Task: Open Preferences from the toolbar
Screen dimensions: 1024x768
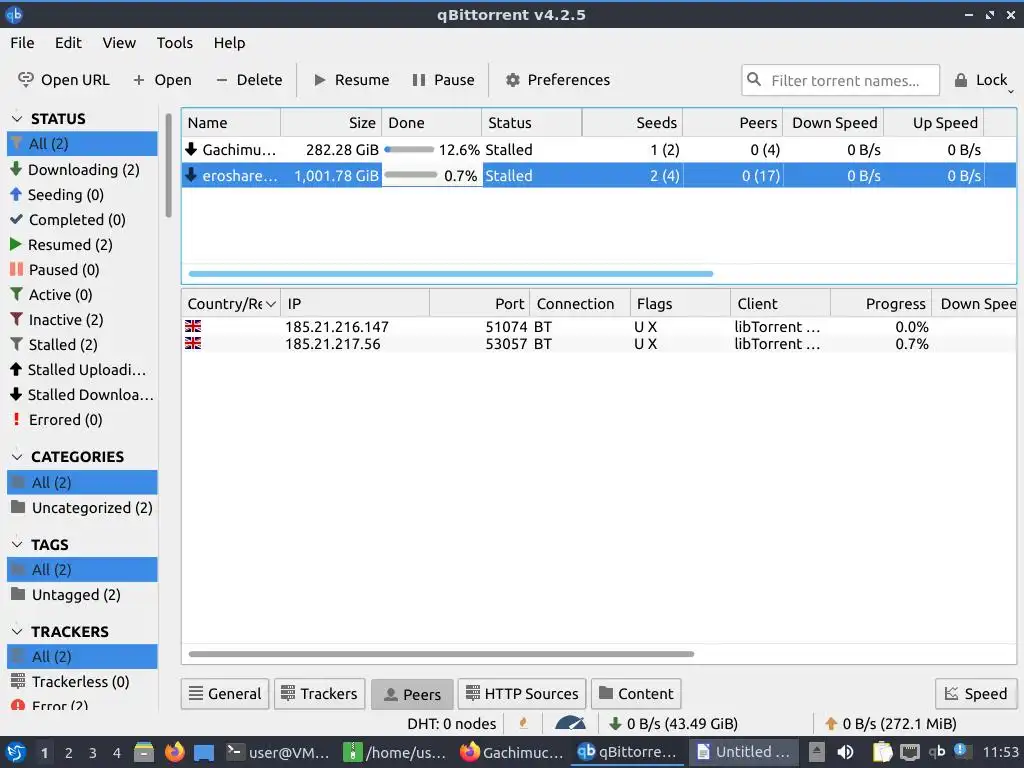Action: pyautogui.click(x=558, y=80)
